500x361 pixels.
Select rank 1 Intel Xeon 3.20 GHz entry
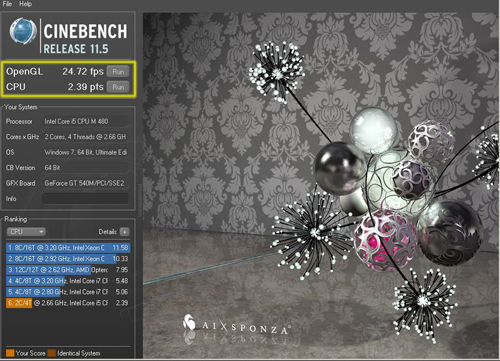click(x=68, y=248)
